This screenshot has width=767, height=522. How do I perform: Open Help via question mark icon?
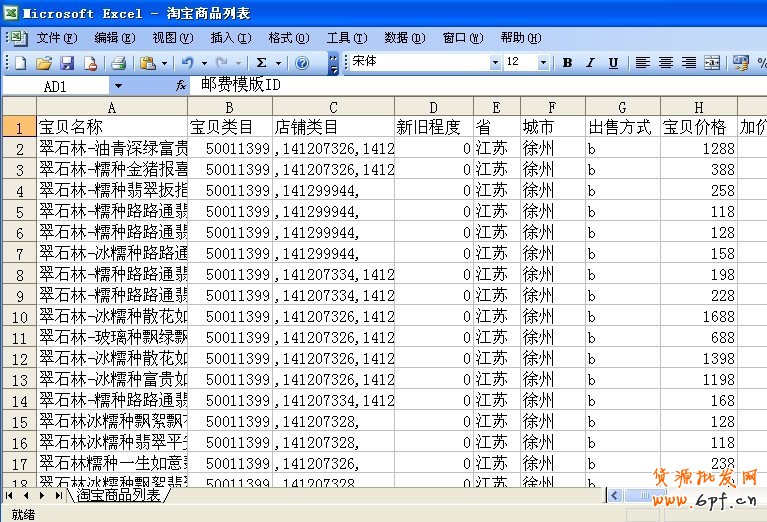pos(302,63)
